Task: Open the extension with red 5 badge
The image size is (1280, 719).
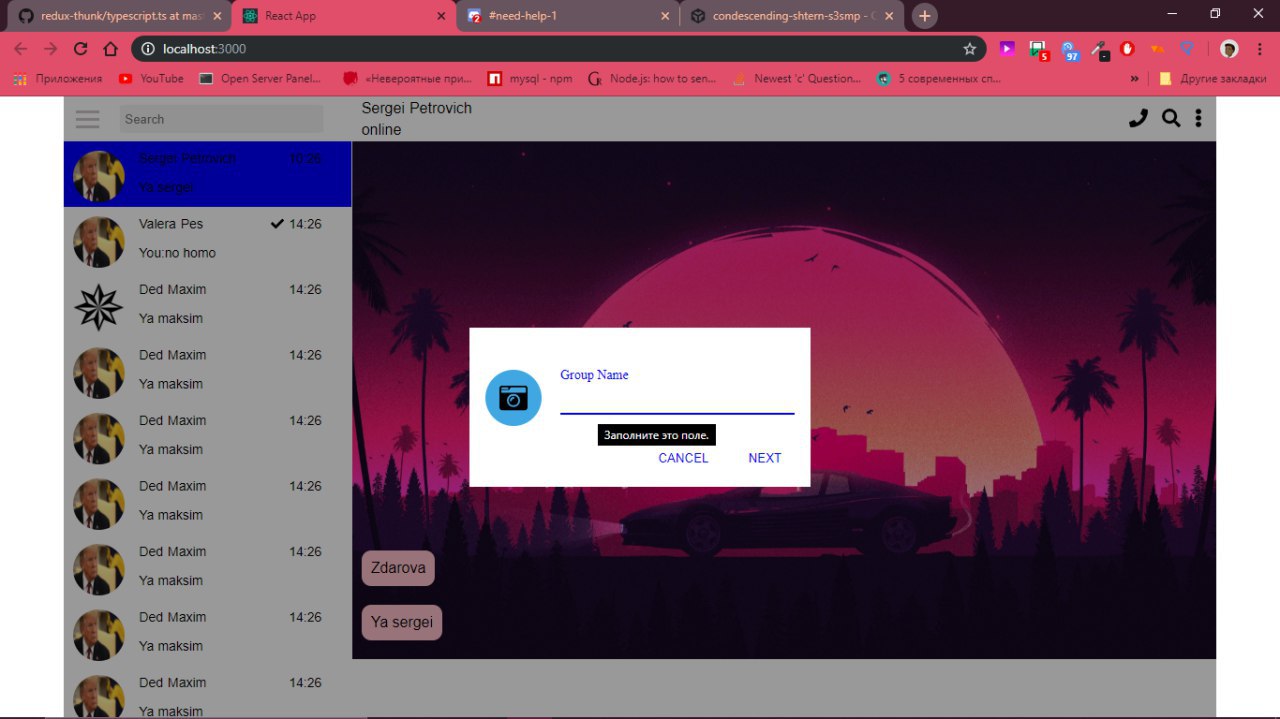Action: pyautogui.click(x=1039, y=49)
